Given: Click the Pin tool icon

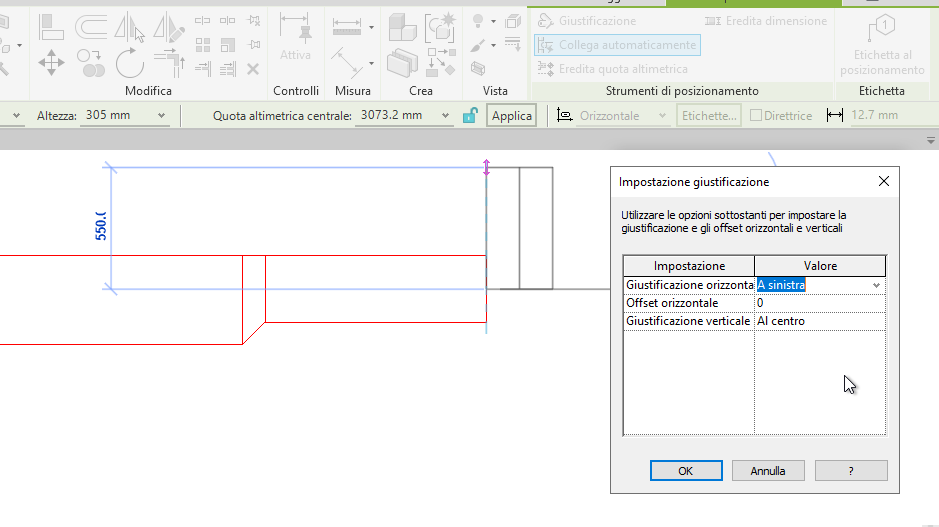Looking at the screenshot, I should [253, 45].
